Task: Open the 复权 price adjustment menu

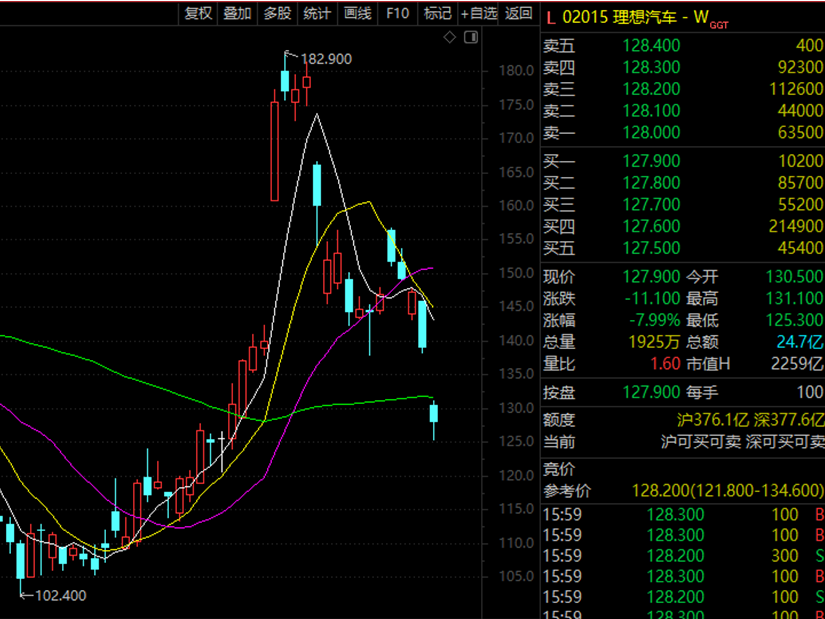Action: (198, 13)
